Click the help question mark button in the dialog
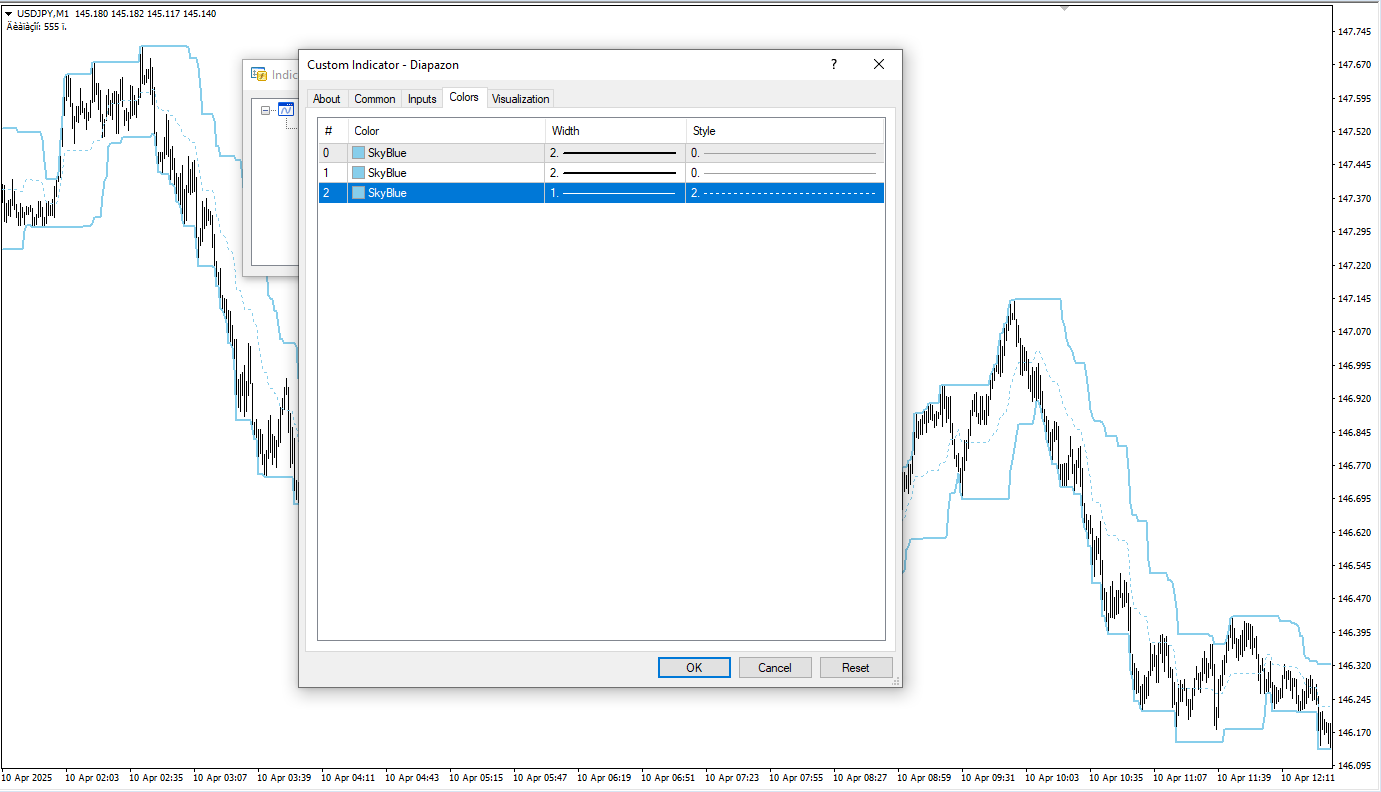Image resolution: width=1381 pixels, height=792 pixels. point(834,64)
